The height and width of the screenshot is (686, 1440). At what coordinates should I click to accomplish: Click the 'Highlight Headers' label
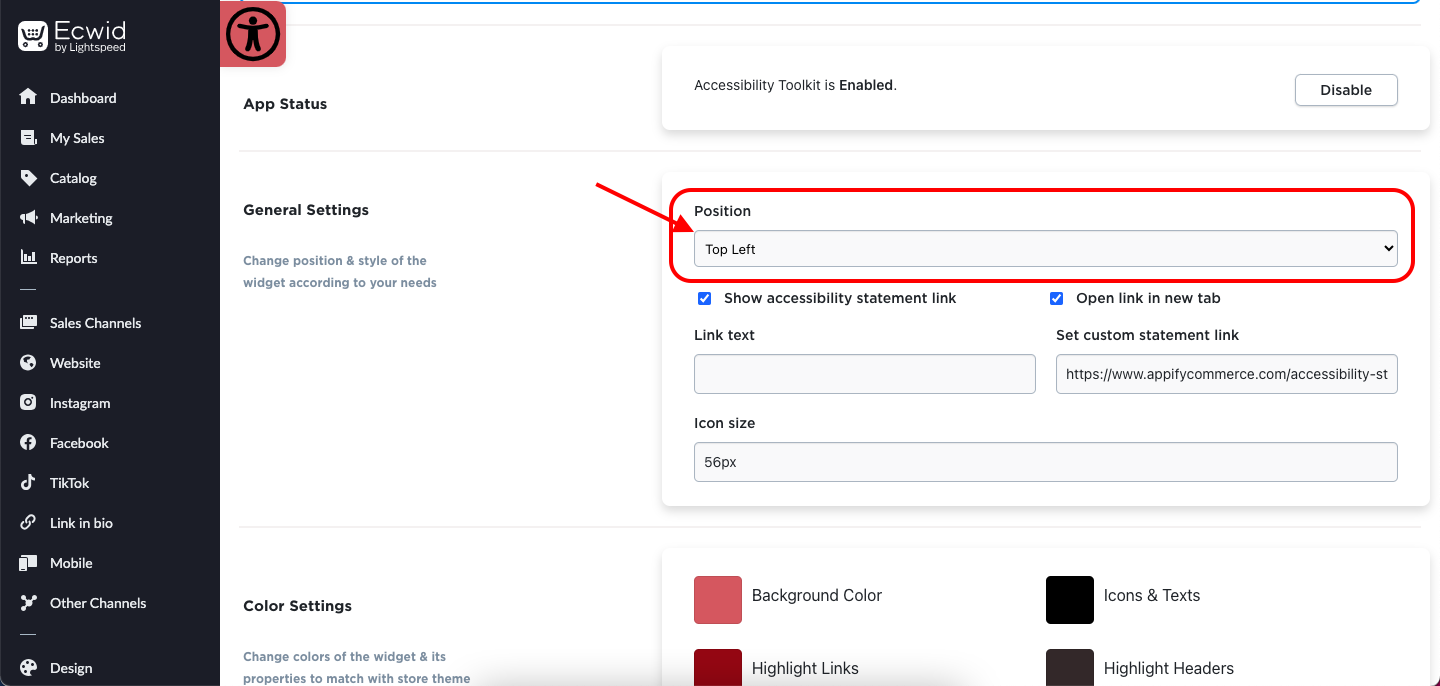coord(1169,668)
